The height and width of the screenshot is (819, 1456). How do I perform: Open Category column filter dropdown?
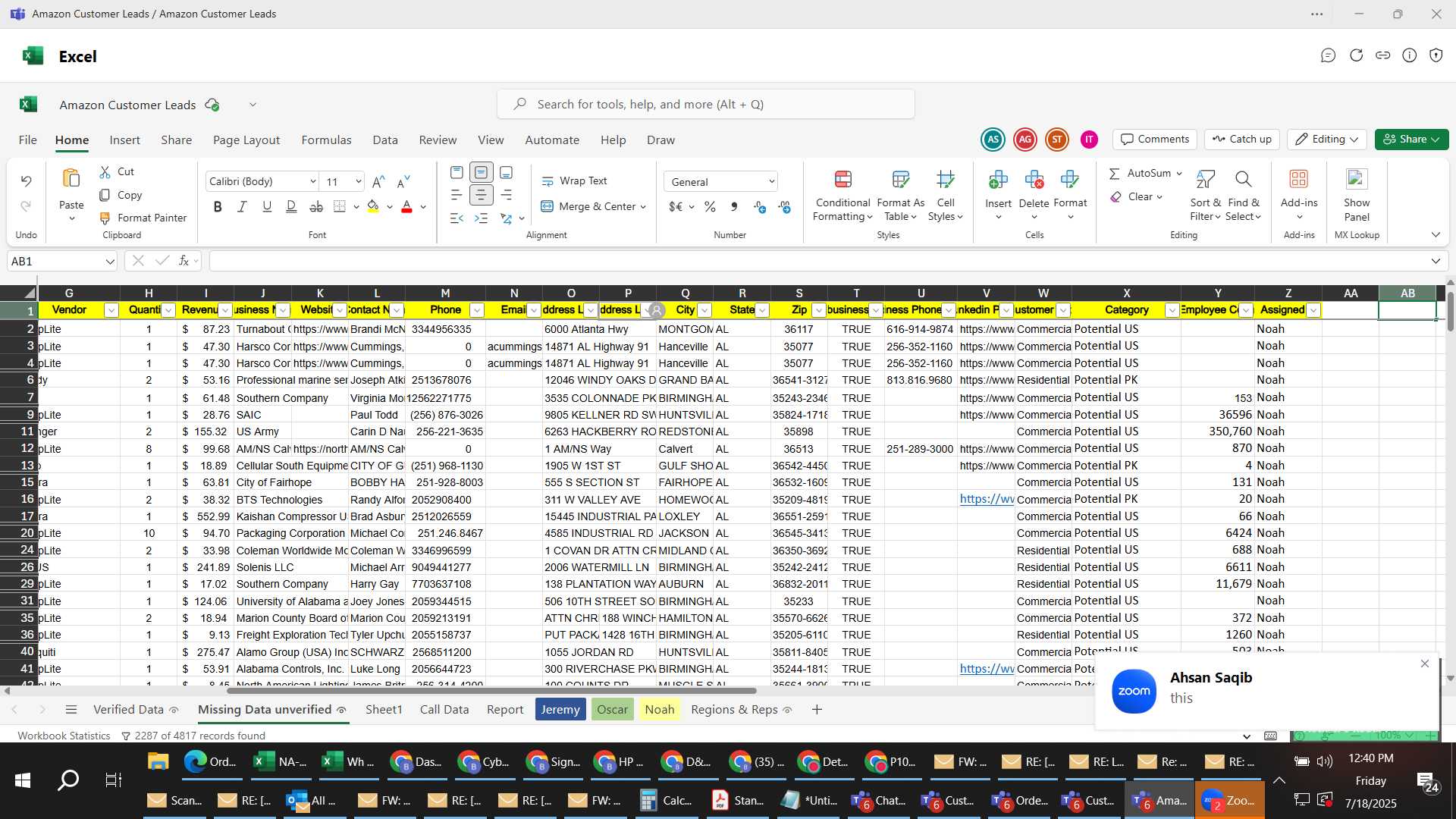pos(1171,310)
